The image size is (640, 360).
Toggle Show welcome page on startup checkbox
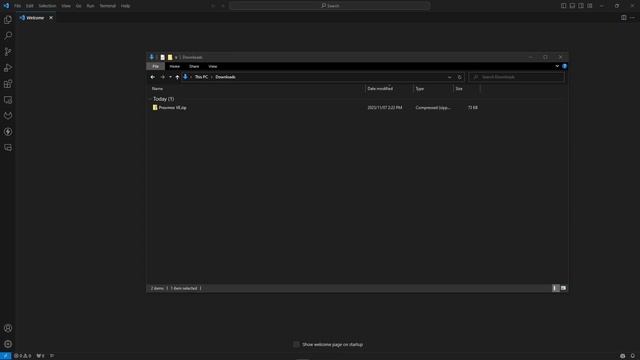click(296, 344)
